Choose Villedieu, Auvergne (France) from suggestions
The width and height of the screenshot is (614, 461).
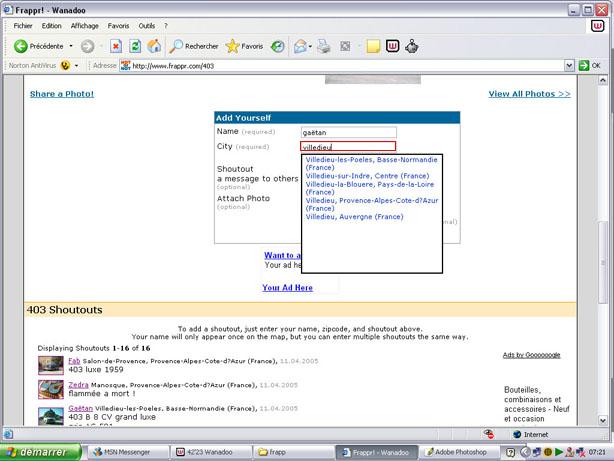[354, 216]
